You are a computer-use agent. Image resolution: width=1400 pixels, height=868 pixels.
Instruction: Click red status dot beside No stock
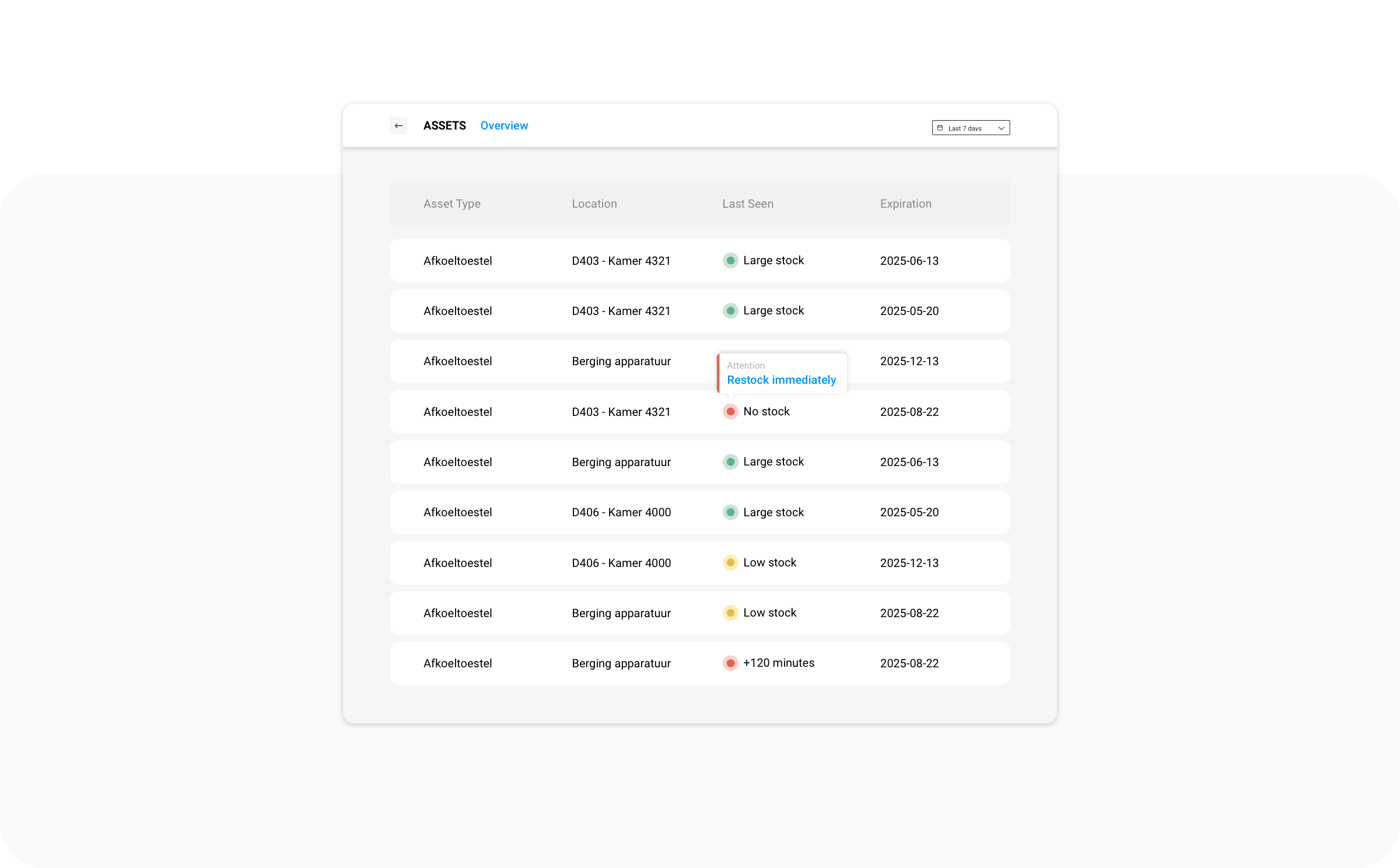(x=730, y=412)
